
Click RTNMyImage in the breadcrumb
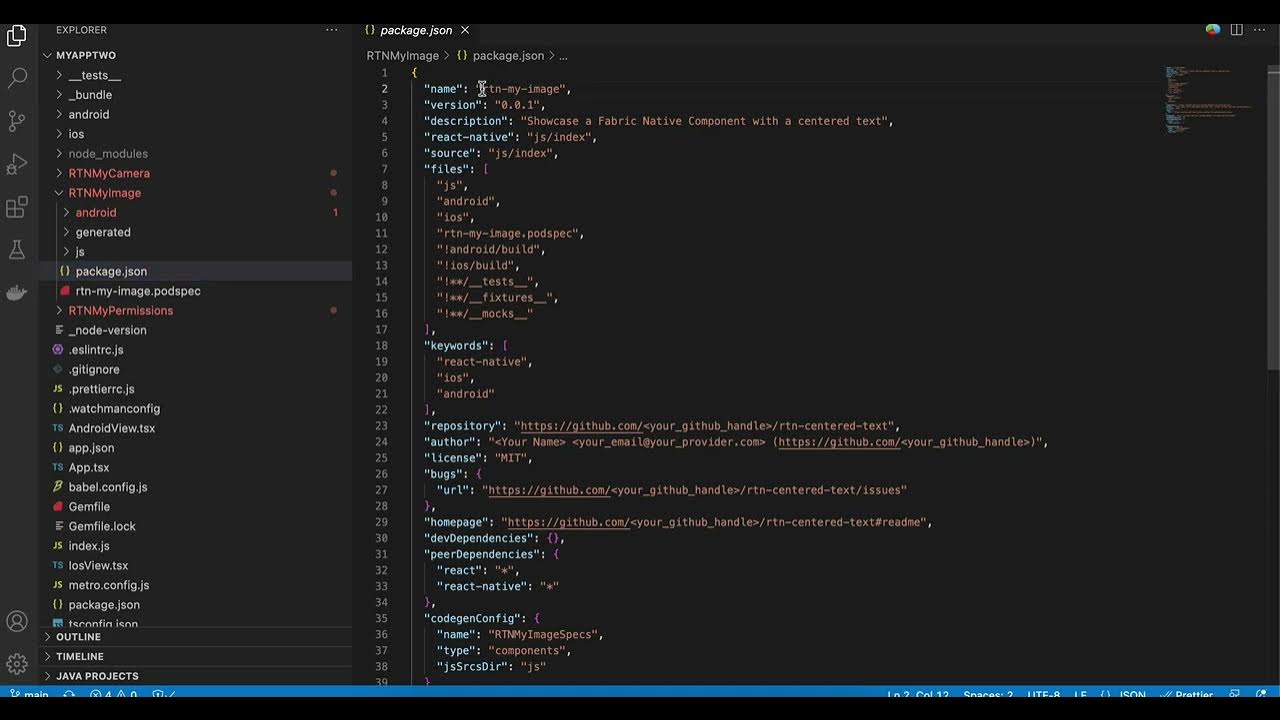(402, 56)
